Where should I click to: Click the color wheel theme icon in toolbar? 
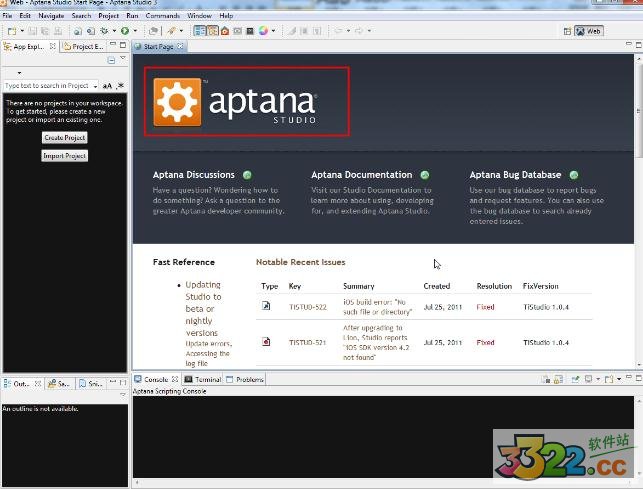click(x=264, y=31)
